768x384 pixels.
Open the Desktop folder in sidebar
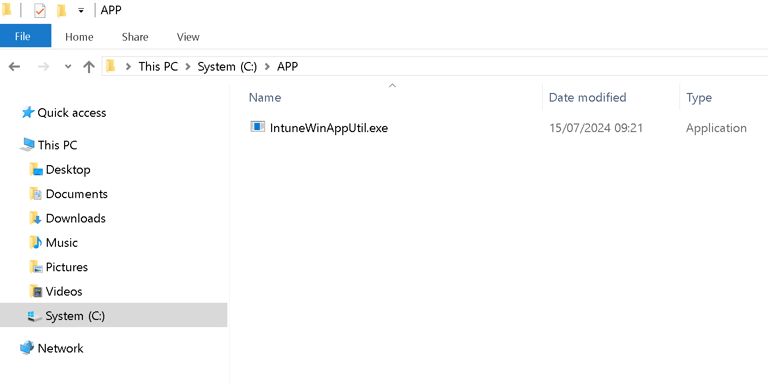68,169
